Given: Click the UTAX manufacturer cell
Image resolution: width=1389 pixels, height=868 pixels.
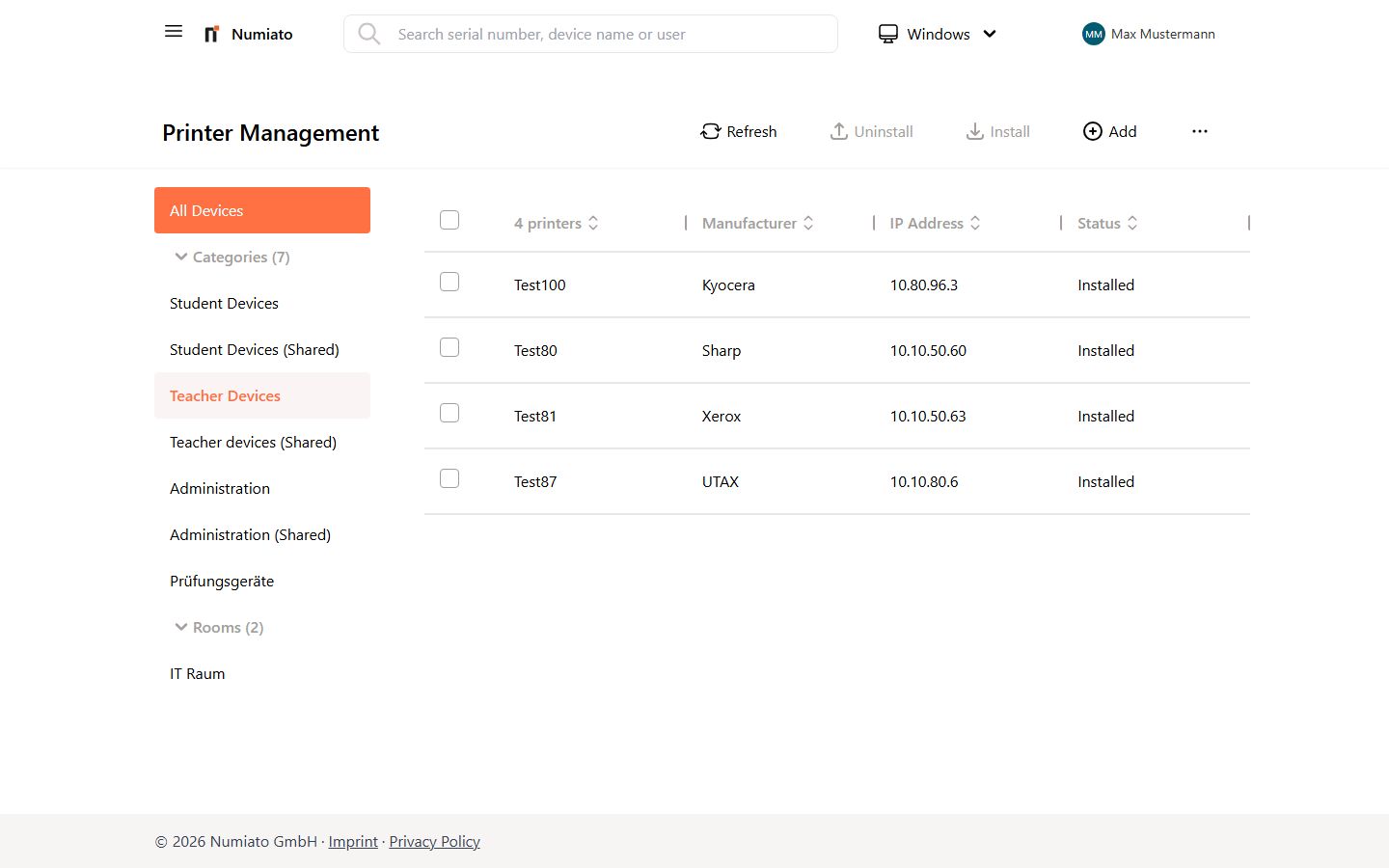Looking at the screenshot, I should [721, 481].
